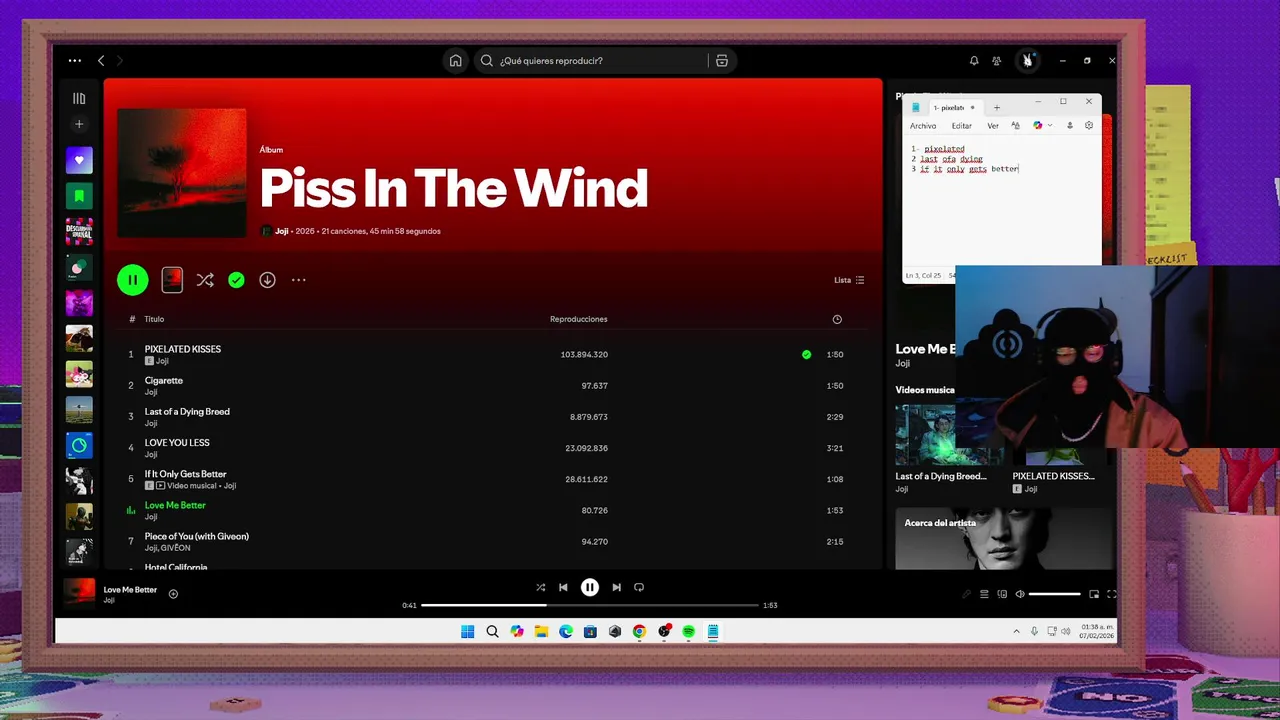This screenshot has height=720, width=1280.
Task: Enter full screen player view
Action: tap(1111, 594)
